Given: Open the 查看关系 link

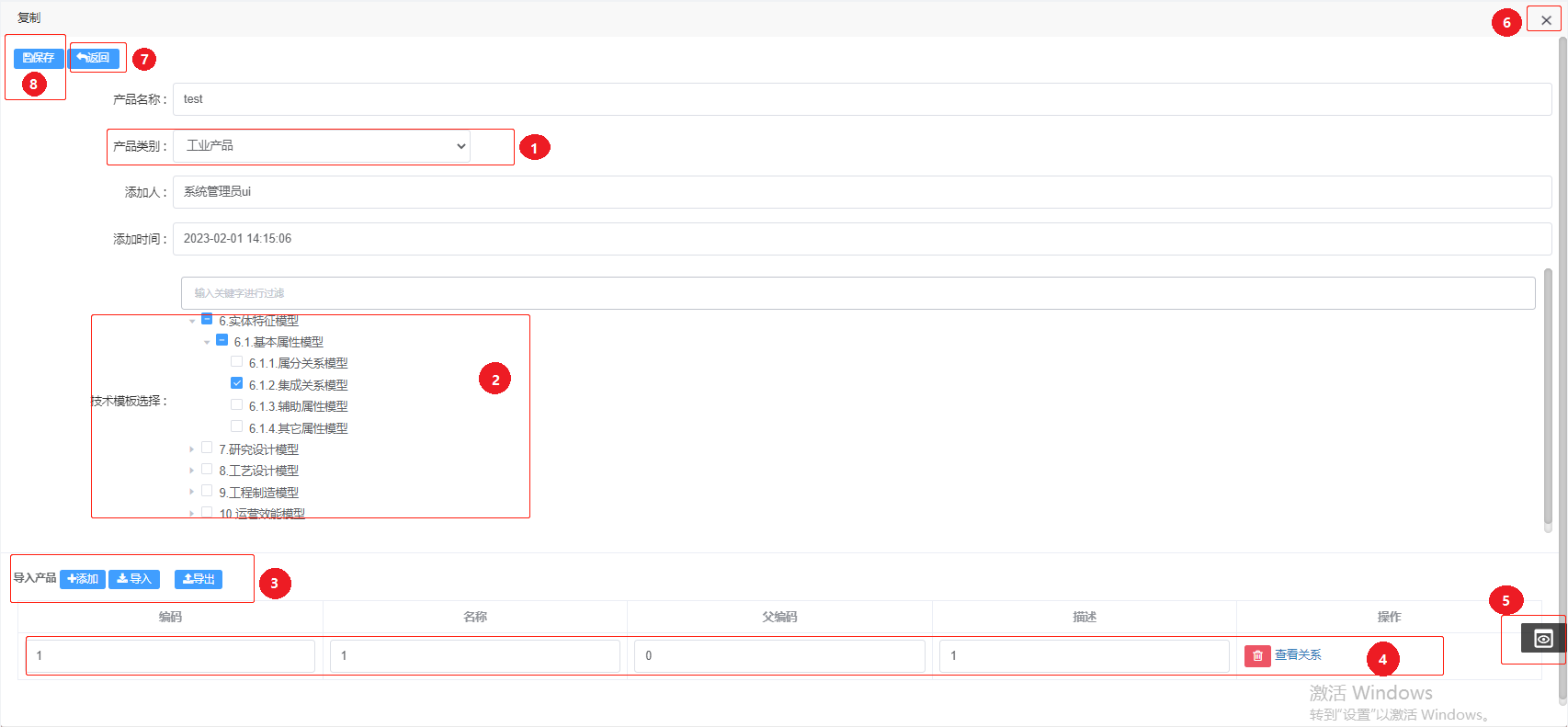Looking at the screenshot, I should click(x=1298, y=655).
